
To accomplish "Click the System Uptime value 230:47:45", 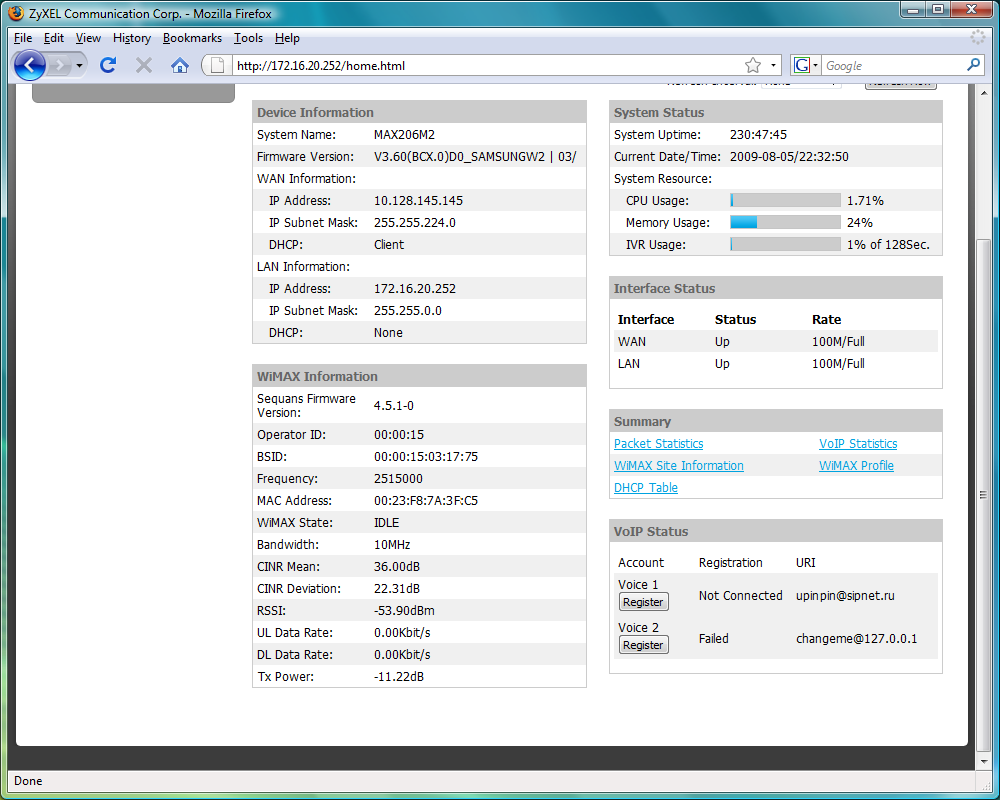I will [758, 135].
